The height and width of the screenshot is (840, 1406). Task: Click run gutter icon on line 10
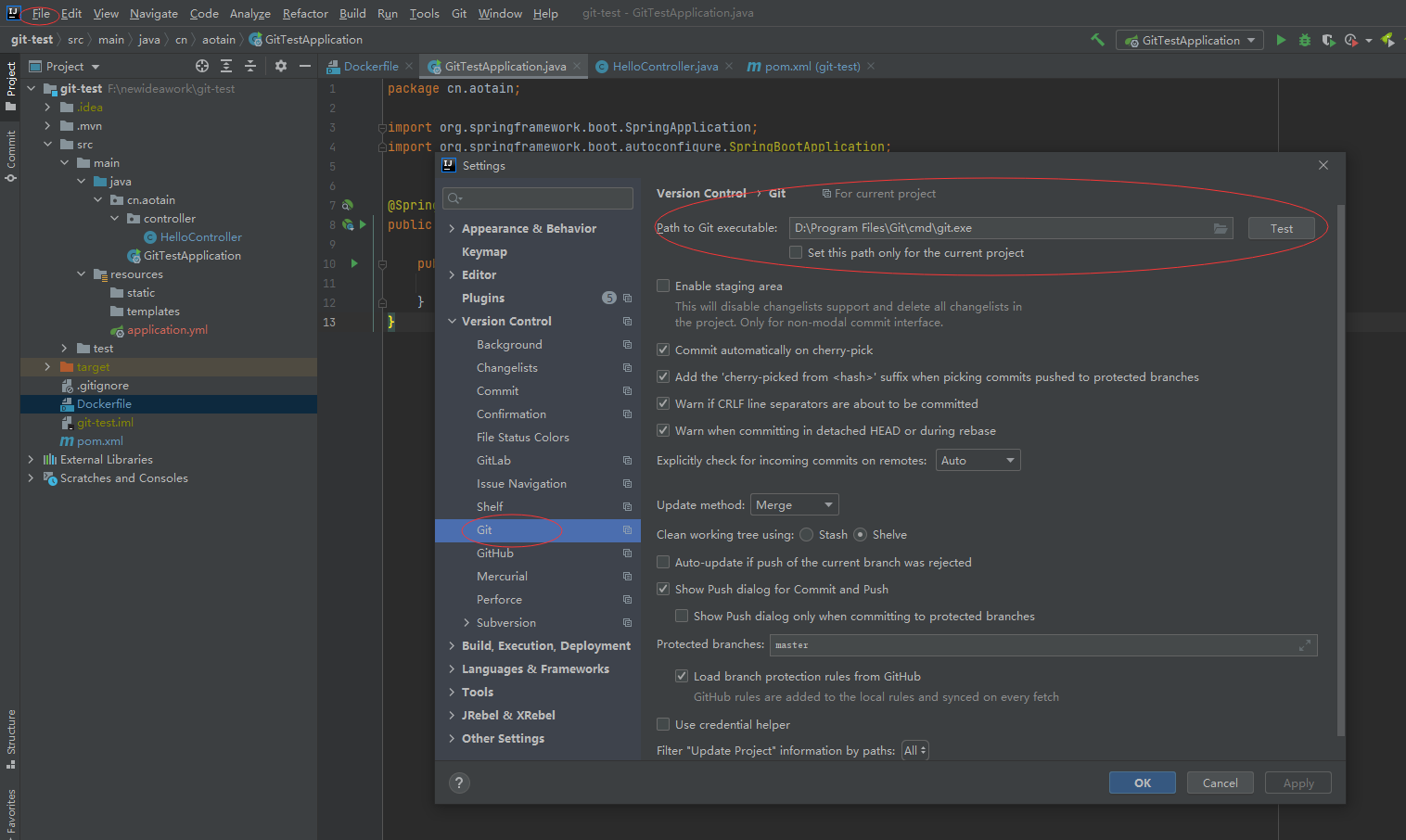pos(354,263)
